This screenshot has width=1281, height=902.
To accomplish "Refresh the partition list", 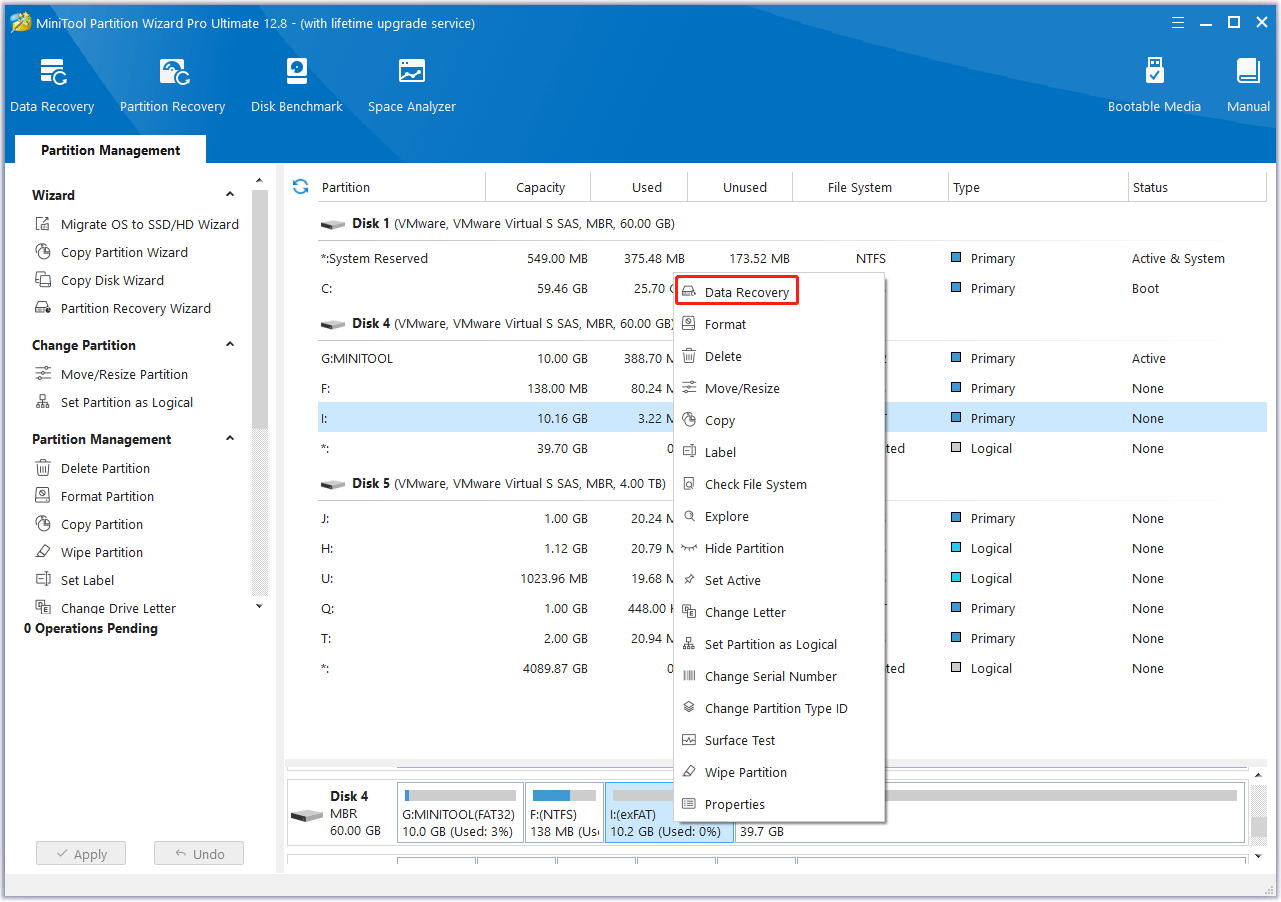I will [300, 187].
